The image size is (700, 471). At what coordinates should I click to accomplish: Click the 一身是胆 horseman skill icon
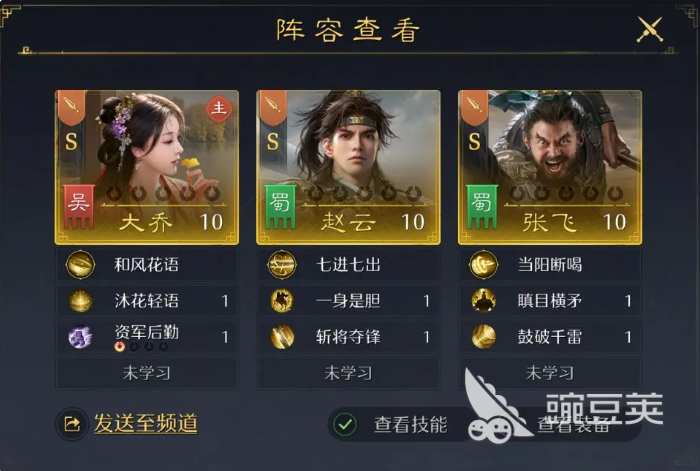(x=282, y=301)
